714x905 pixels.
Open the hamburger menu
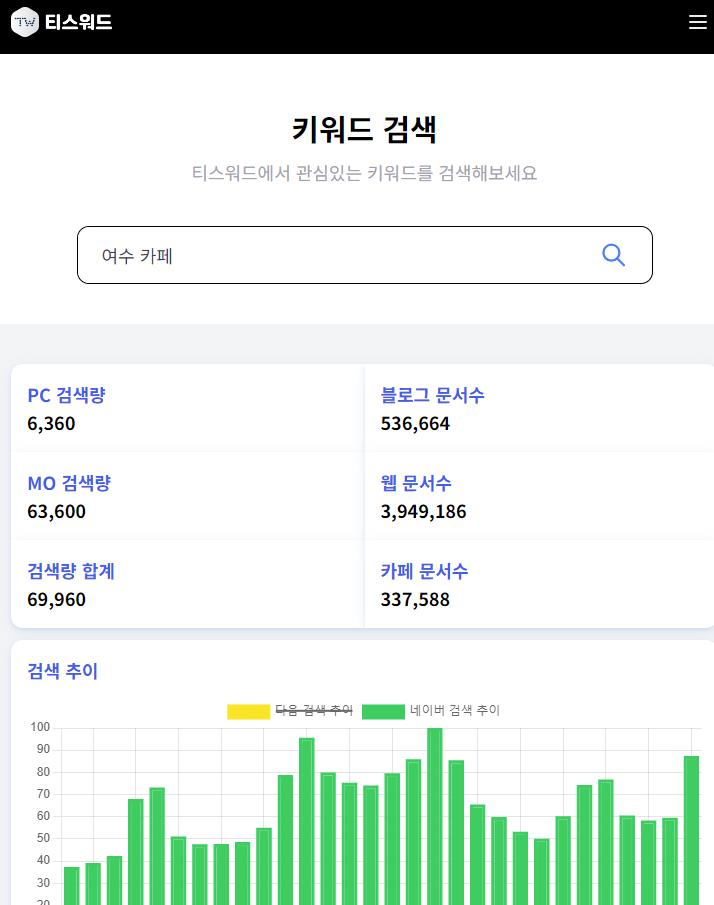pyautogui.click(x=697, y=22)
